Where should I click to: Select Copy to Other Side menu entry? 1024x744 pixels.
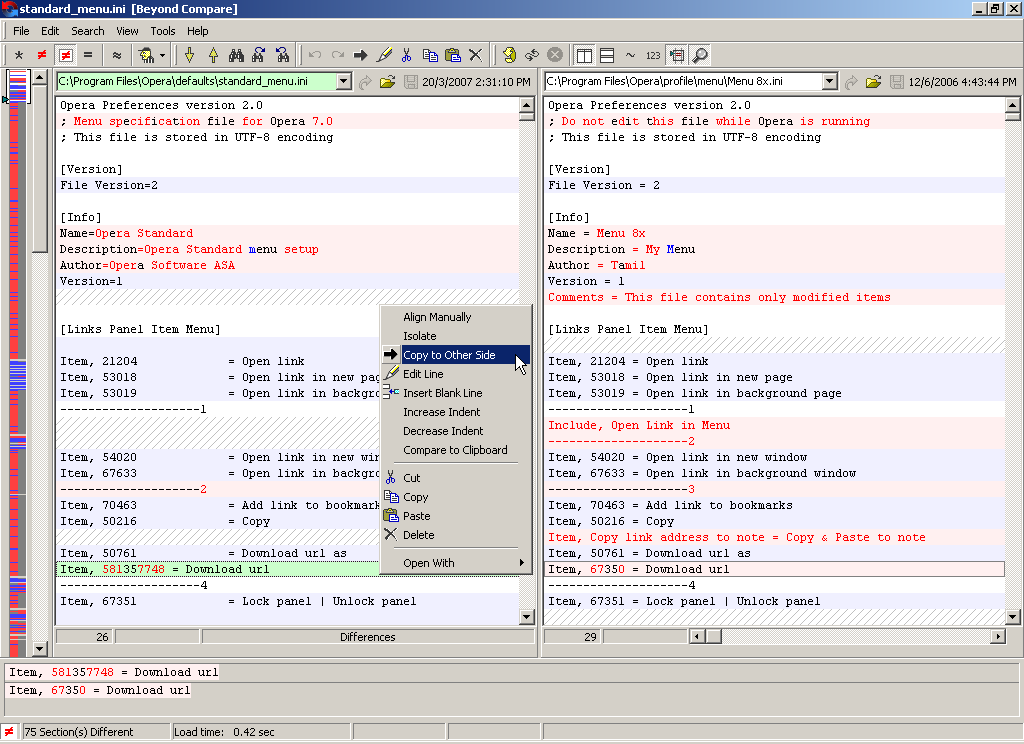click(x=456, y=355)
